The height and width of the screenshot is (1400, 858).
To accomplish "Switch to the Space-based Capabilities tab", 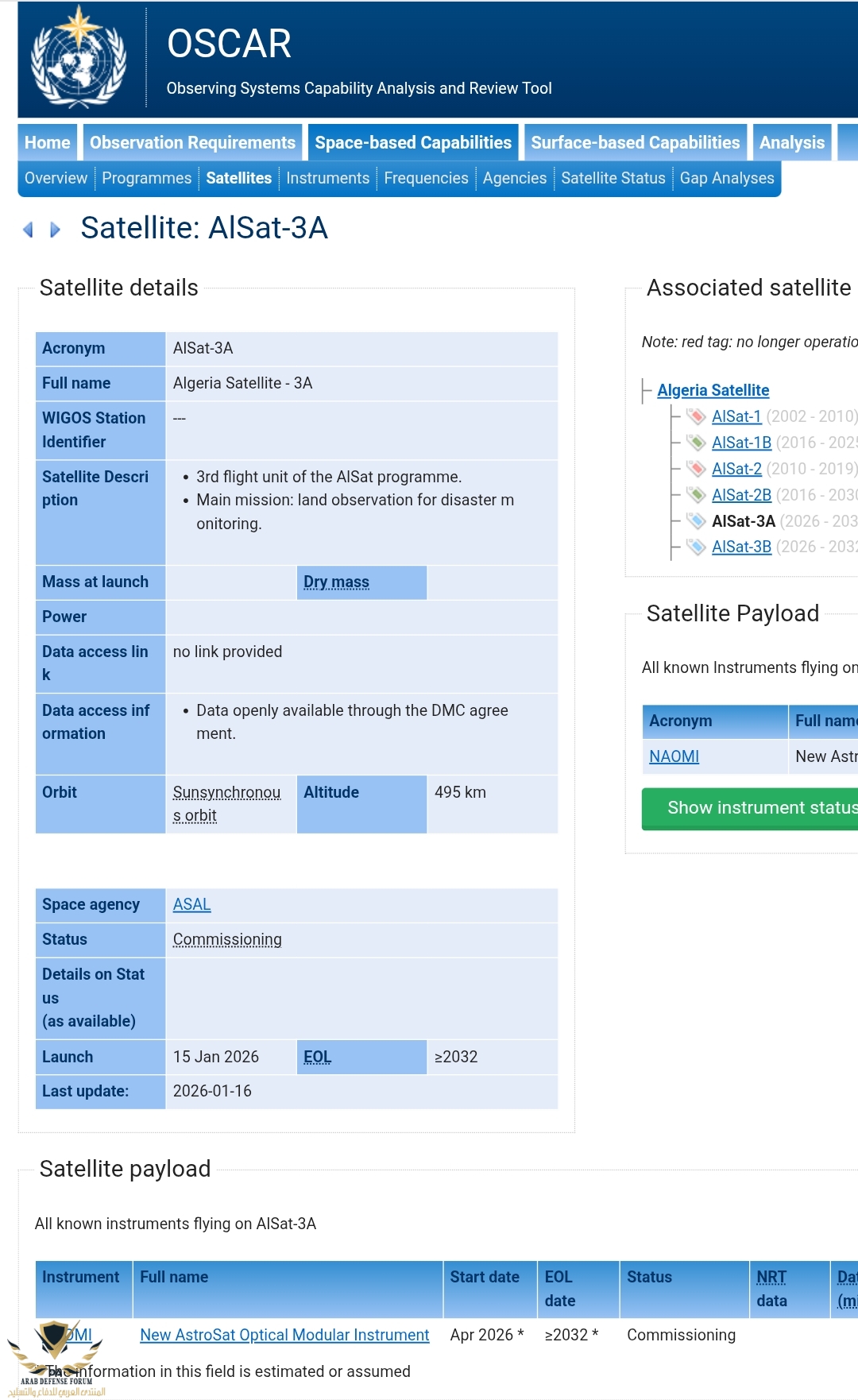I will tap(413, 143).
